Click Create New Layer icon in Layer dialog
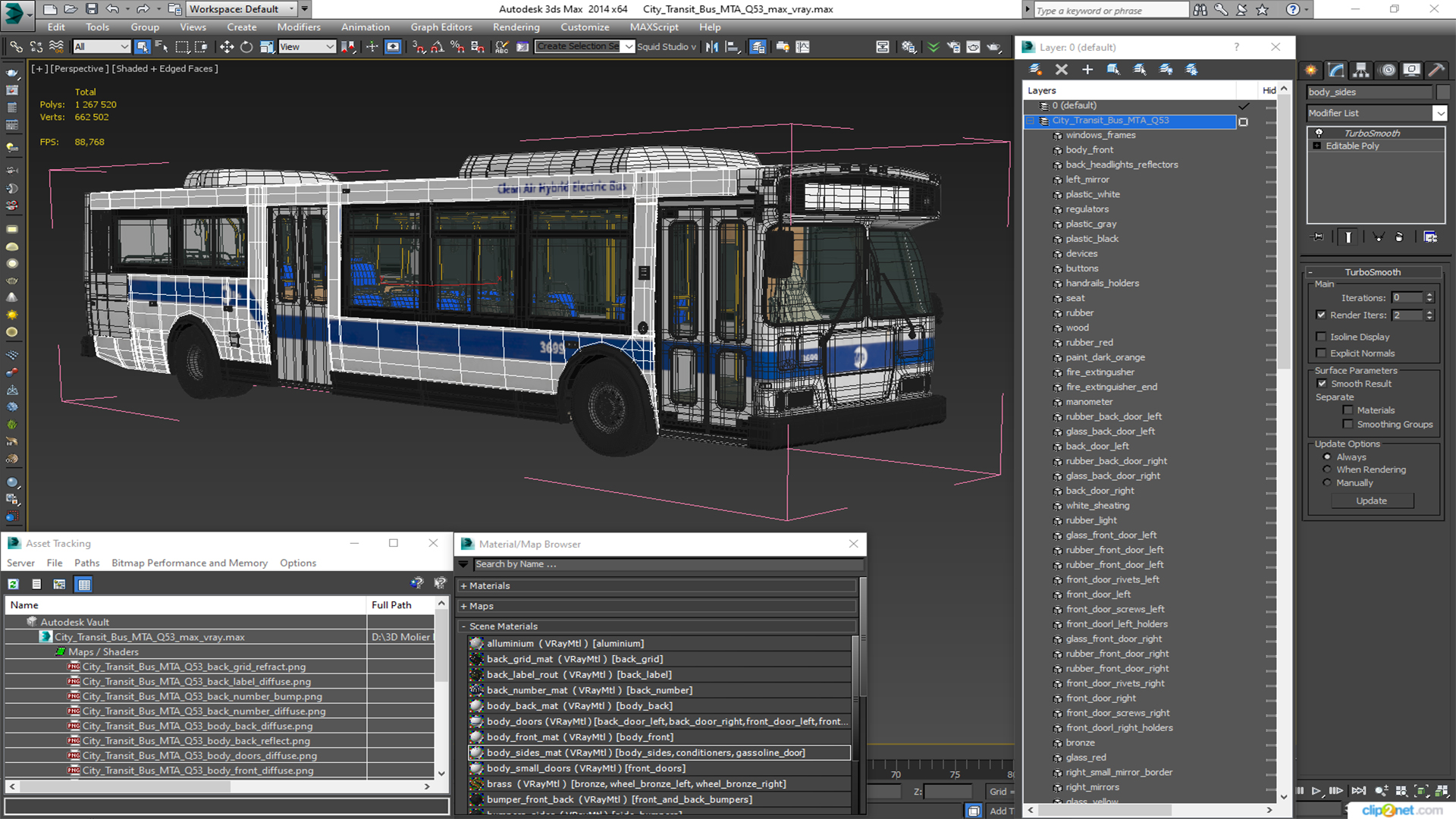This screenshot has height=819, width=1456. pos(1035,70)
